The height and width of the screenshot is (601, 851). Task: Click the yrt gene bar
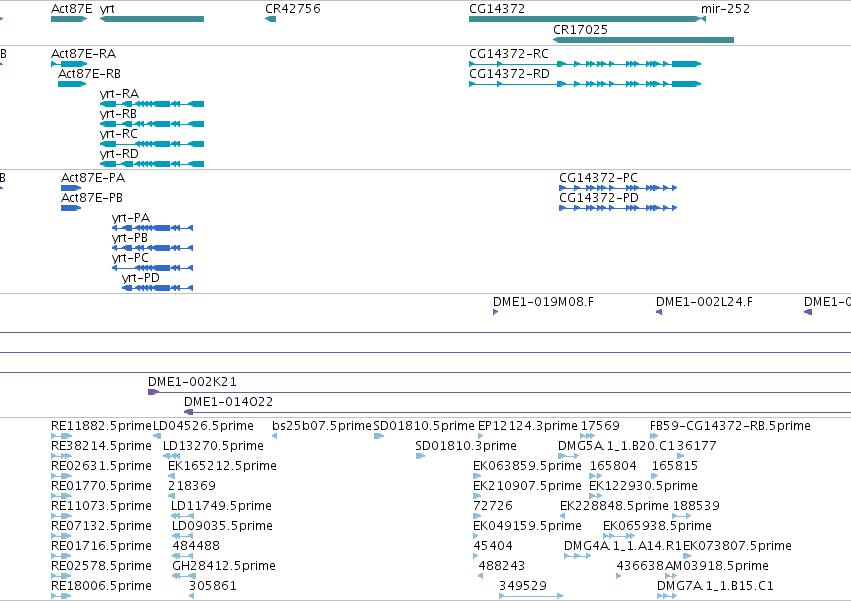pyautogui.click(x=152, y=19)
